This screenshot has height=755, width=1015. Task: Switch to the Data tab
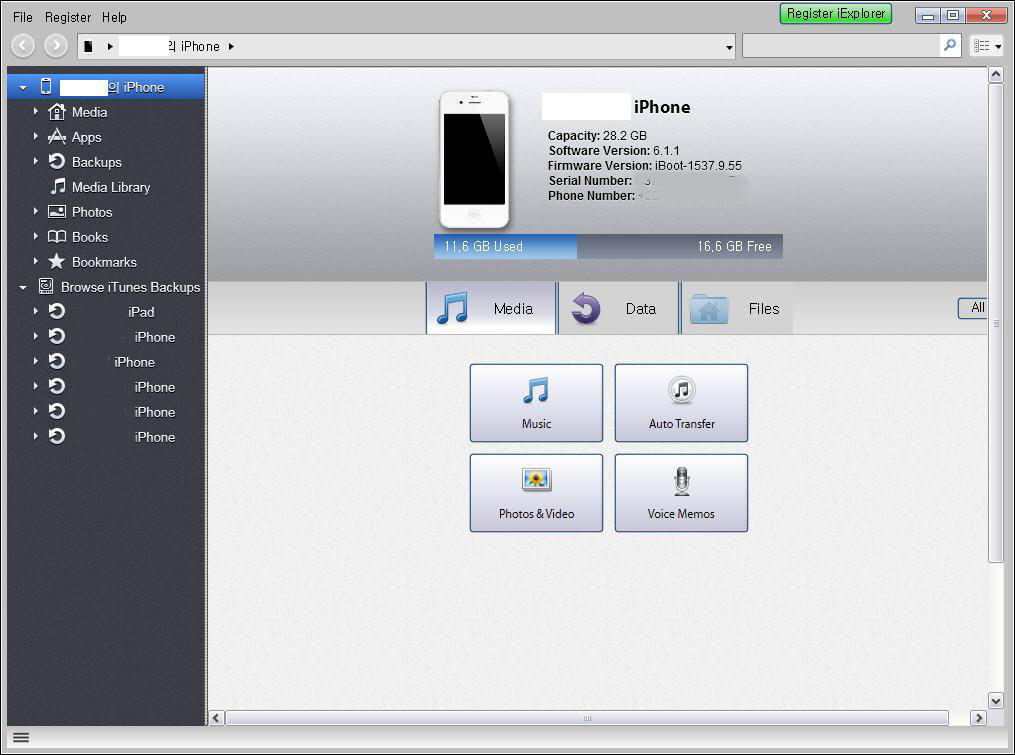[618, 308]
